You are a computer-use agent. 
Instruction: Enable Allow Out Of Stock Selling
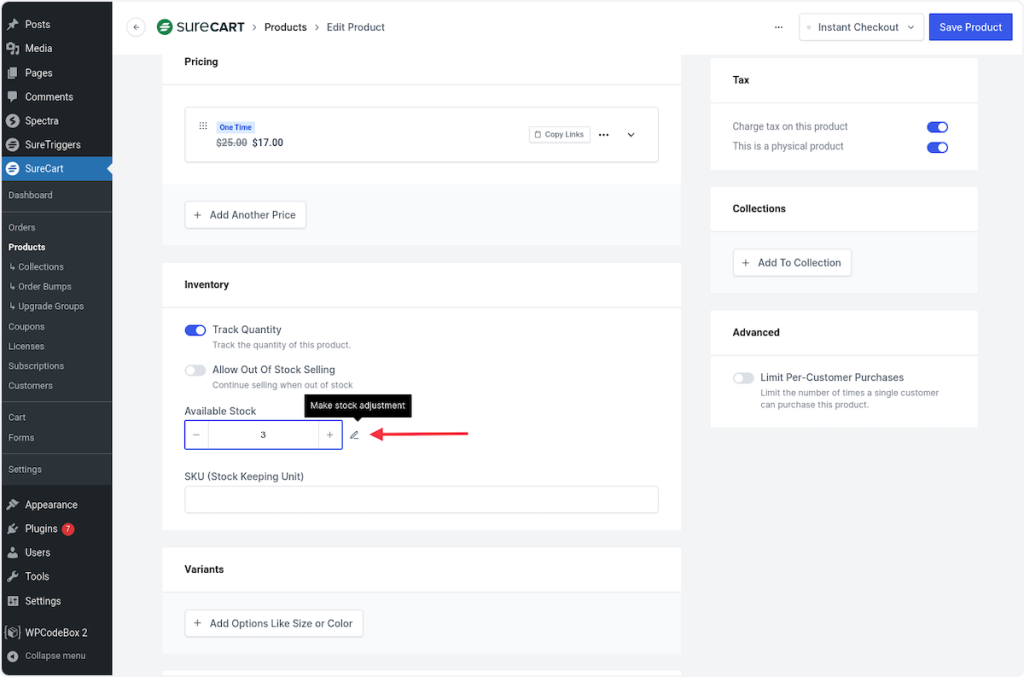point(195,370)
